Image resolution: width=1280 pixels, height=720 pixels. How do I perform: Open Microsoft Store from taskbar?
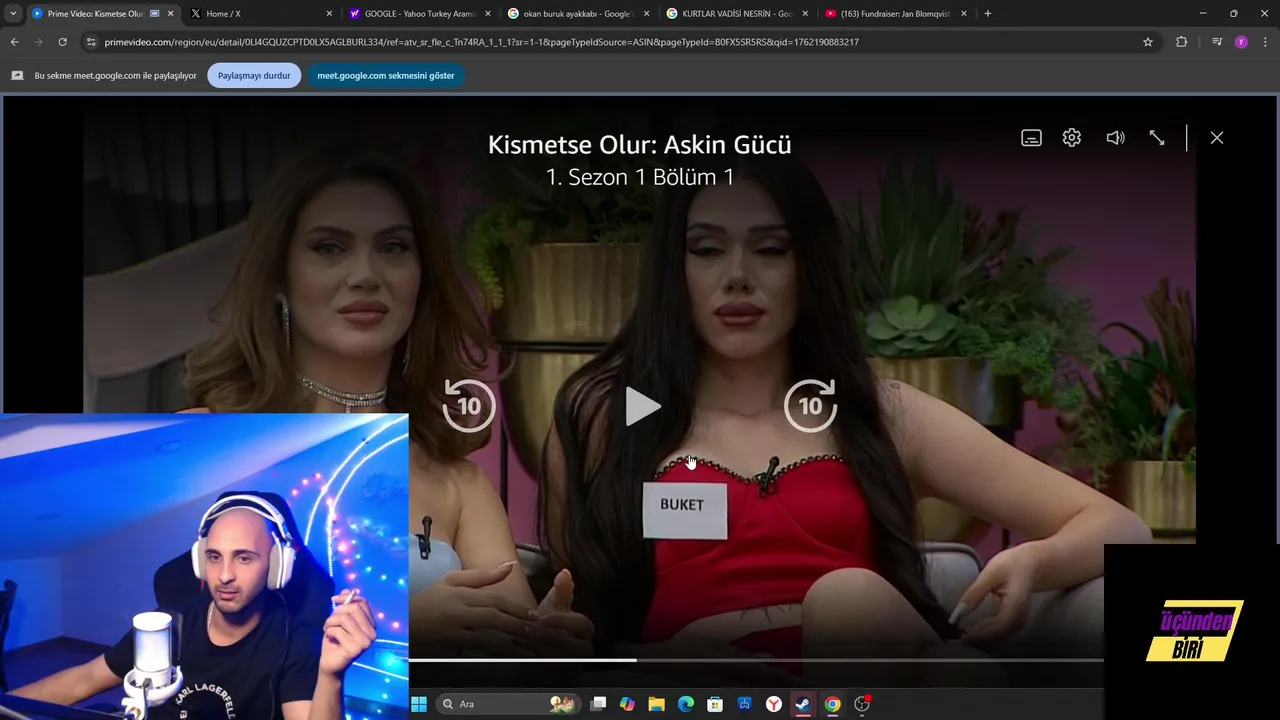715,704
